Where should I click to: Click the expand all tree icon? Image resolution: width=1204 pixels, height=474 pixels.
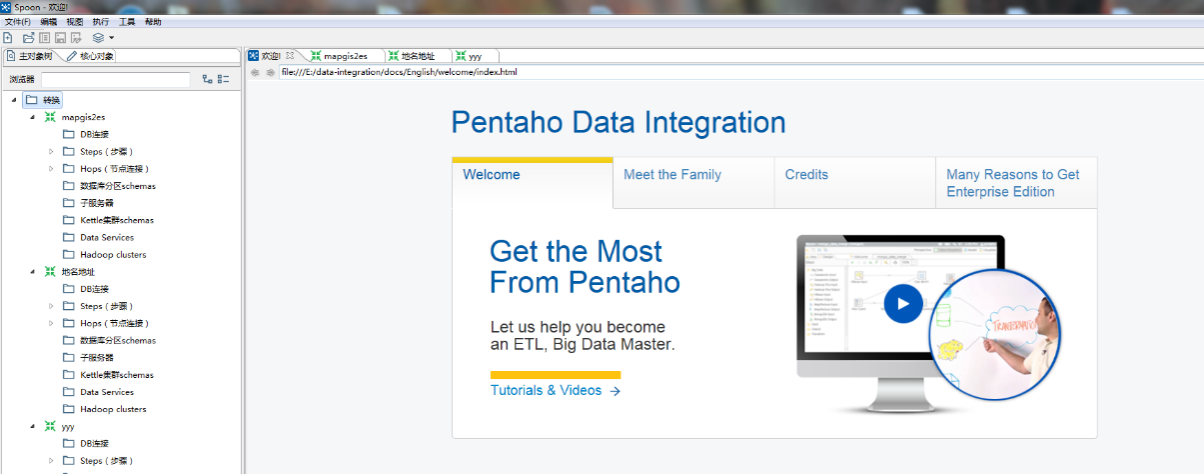tap(207, 79)
